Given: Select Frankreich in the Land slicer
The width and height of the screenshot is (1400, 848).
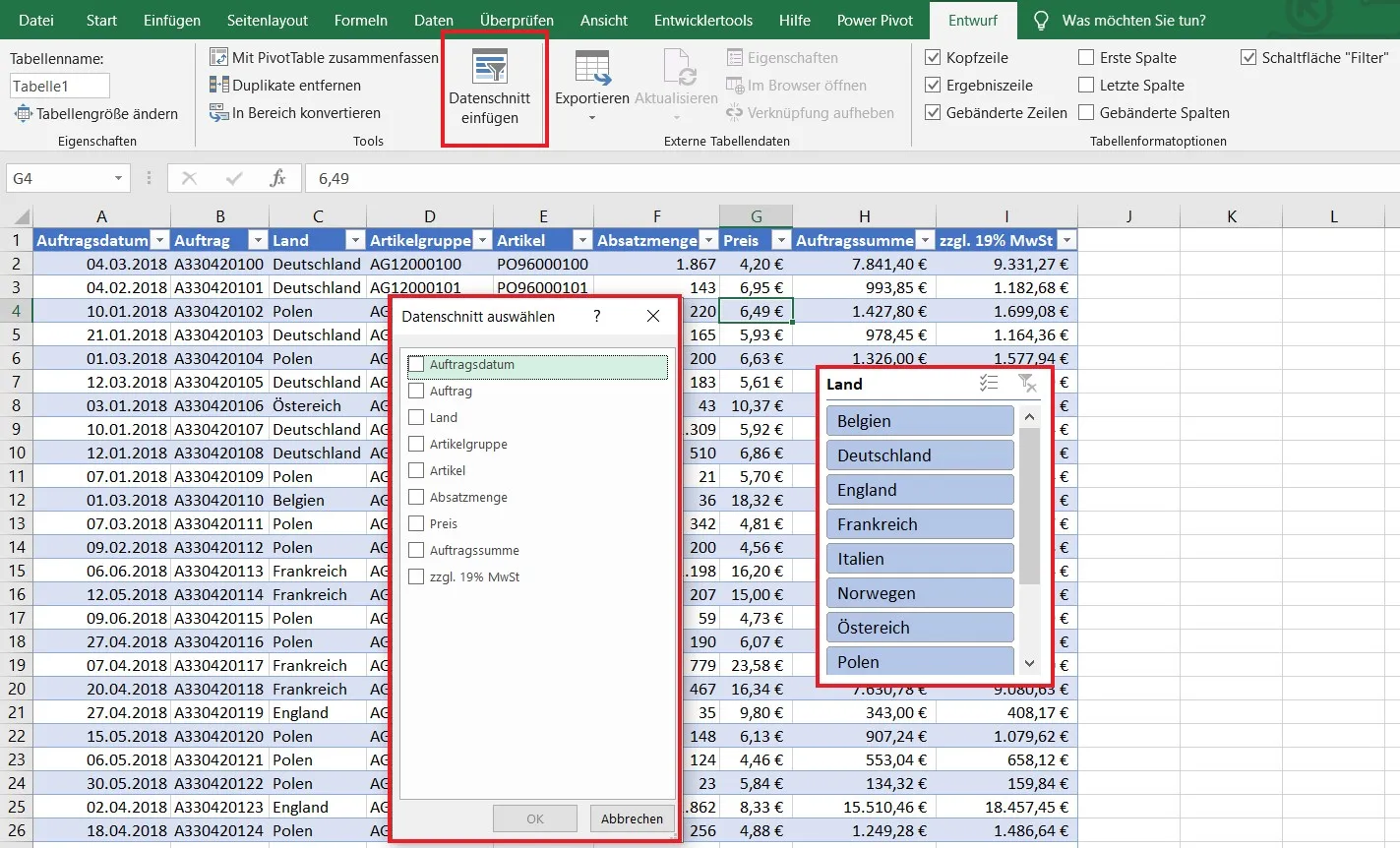Looking at the screenshot, I should pos(920,524).
